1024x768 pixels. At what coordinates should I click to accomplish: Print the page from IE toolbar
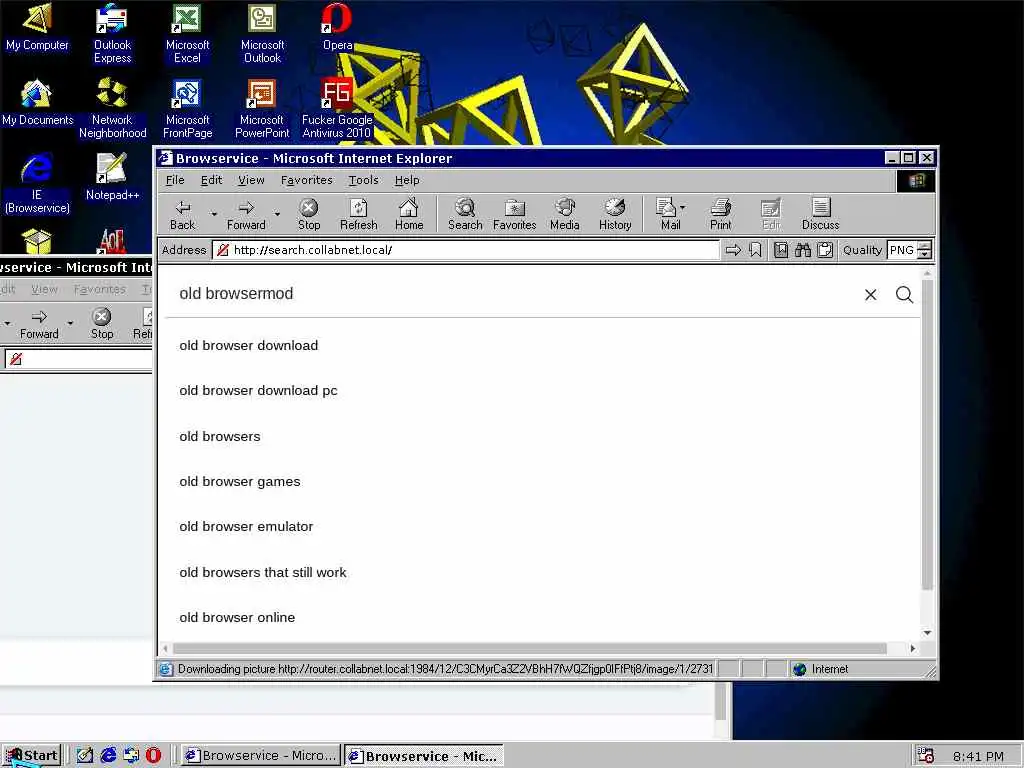click(721, 214)
